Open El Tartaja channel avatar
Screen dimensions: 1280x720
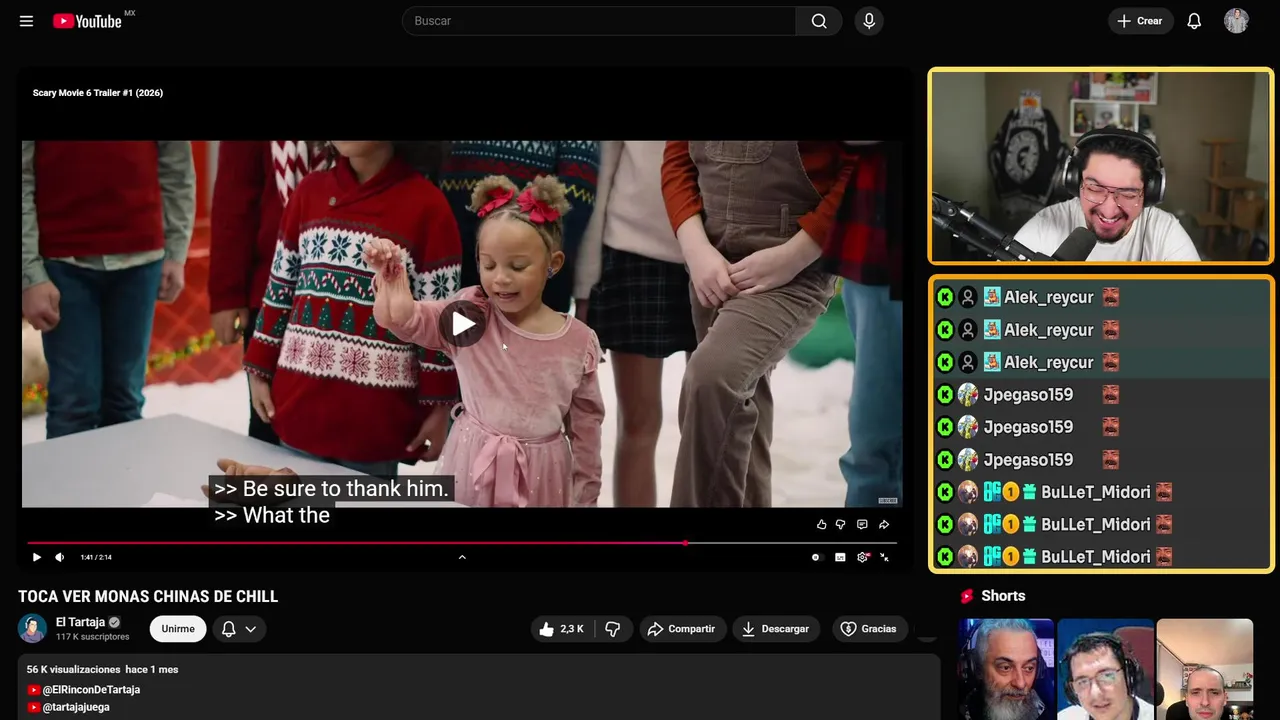(32, 628)
